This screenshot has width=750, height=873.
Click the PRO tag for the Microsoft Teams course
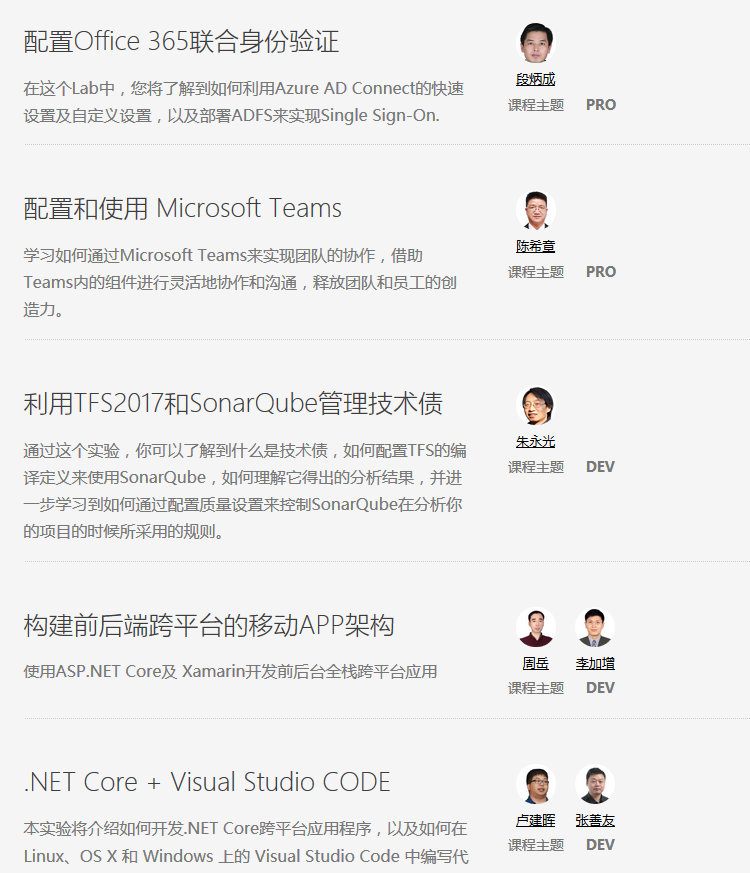(x=601, y=272)
